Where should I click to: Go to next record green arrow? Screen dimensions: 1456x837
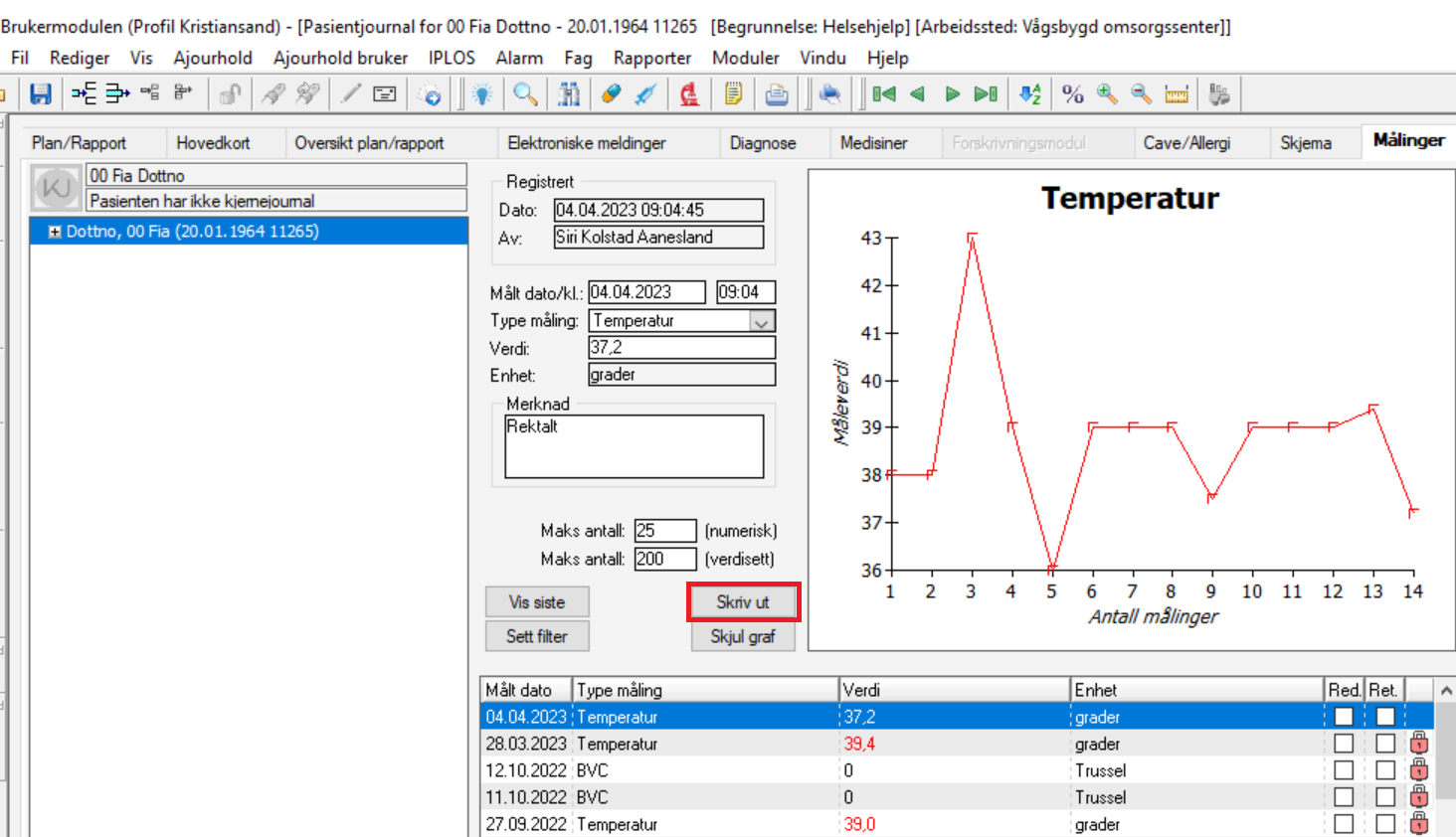(x=952, y=94)
